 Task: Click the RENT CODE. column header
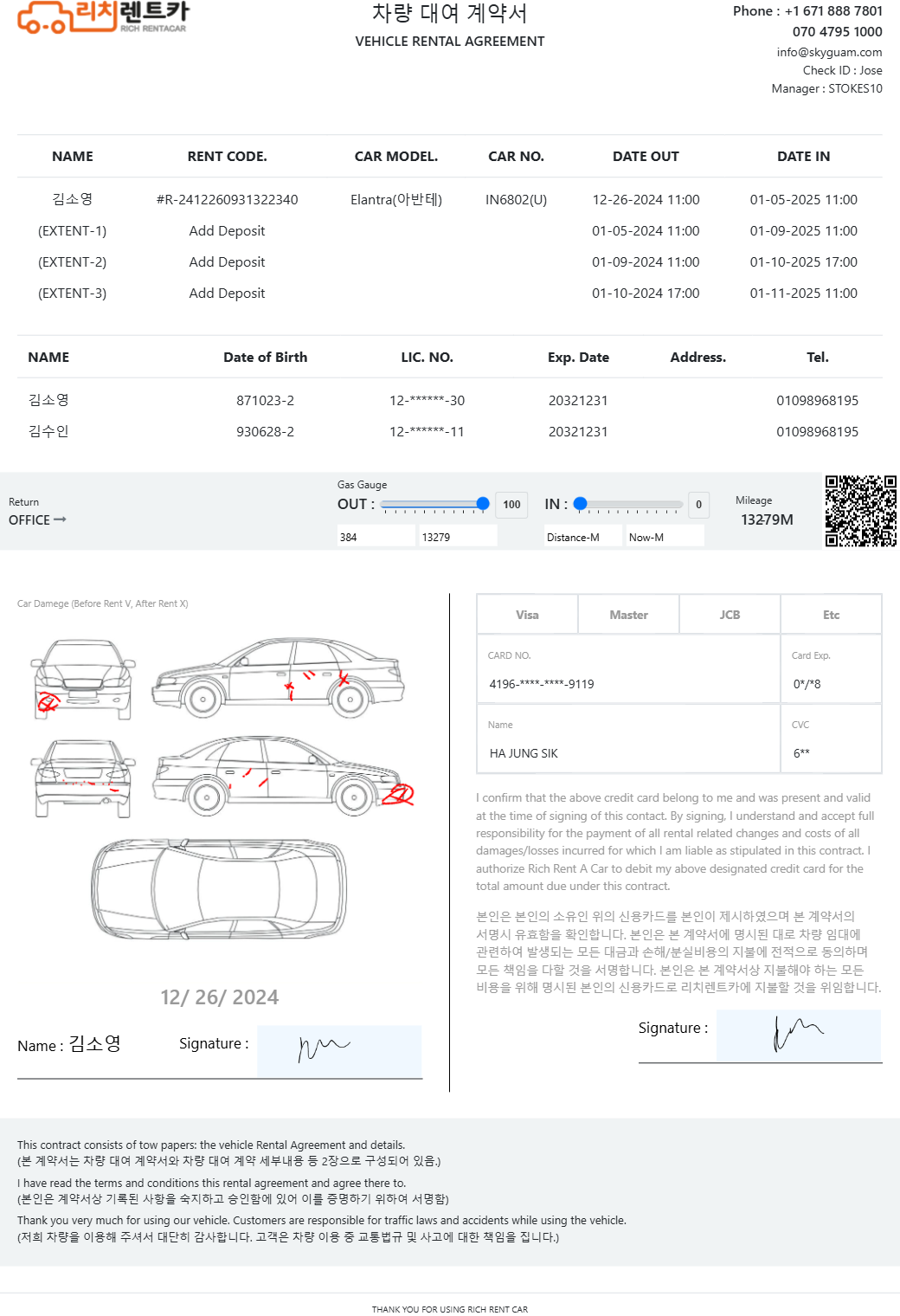point(227,157)
